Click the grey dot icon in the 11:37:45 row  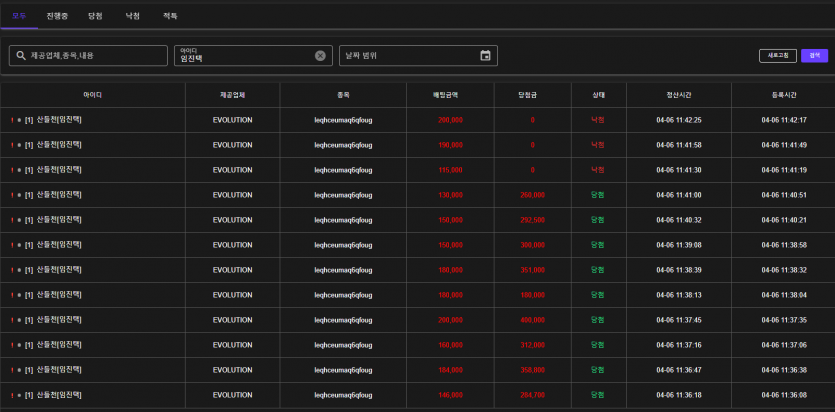(19, 320)
